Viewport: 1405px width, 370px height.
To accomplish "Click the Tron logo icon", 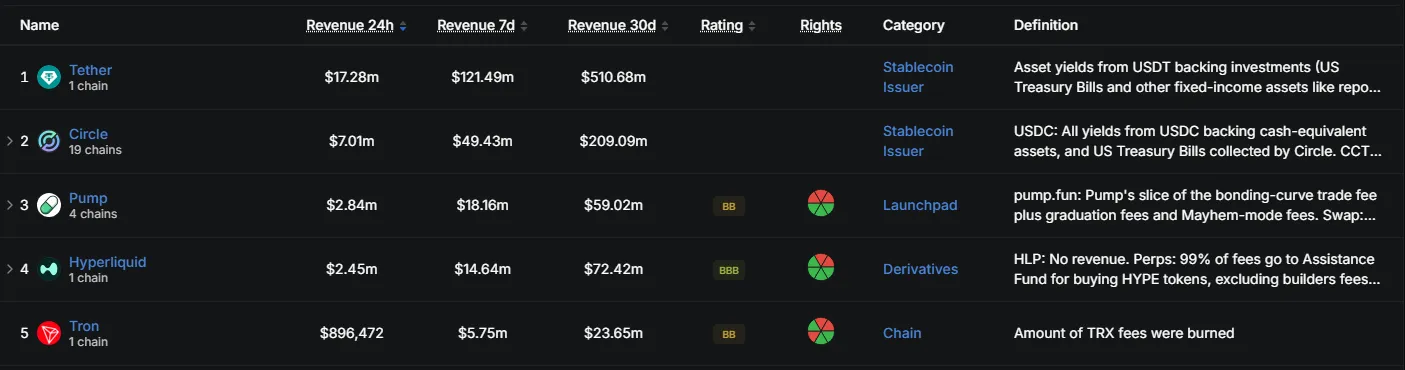I will tap(49, 334).
